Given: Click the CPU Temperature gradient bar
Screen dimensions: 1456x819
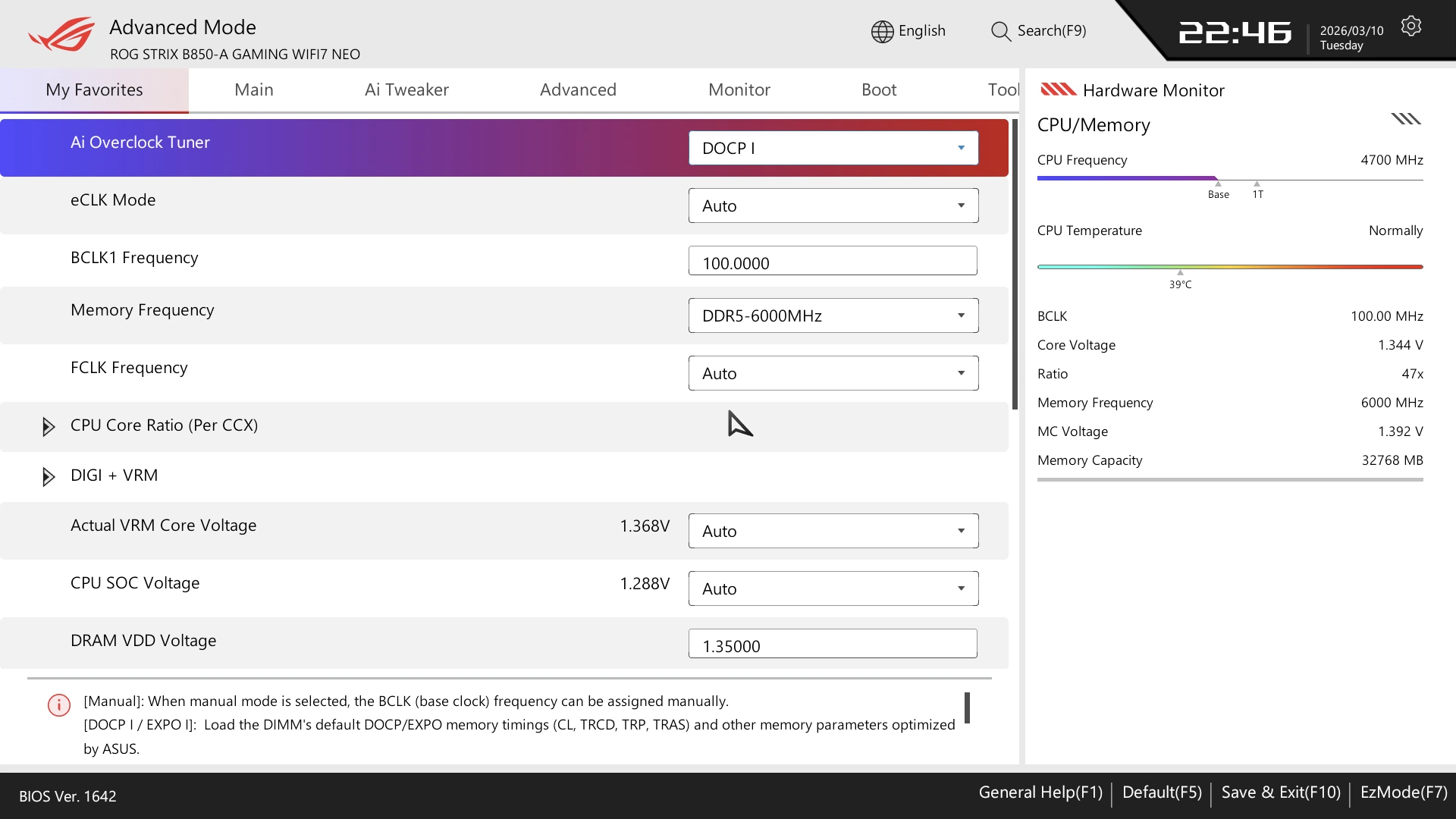Looking at the screenshot, I should [x=1229, y=267].
